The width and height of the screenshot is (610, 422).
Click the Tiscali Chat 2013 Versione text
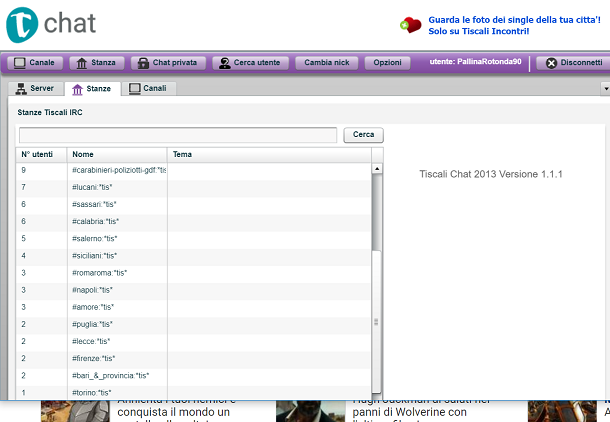point(491,174)
